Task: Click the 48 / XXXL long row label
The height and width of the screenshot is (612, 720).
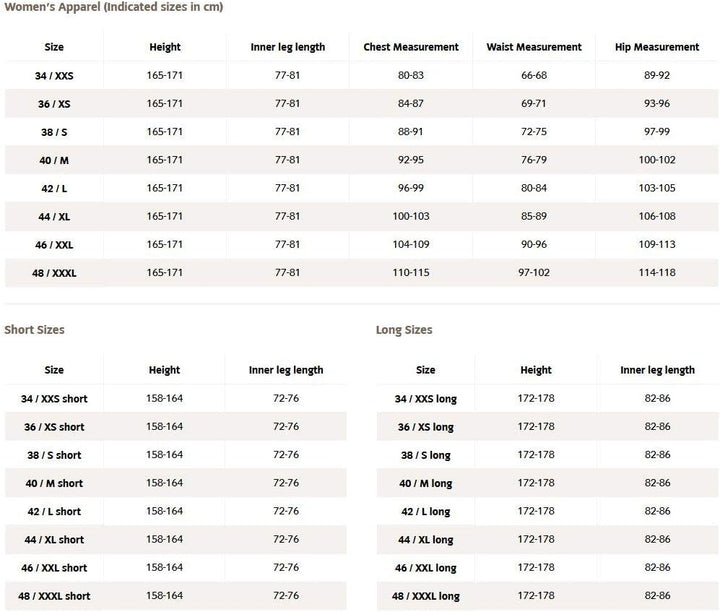Action: [x=425, y=596]
